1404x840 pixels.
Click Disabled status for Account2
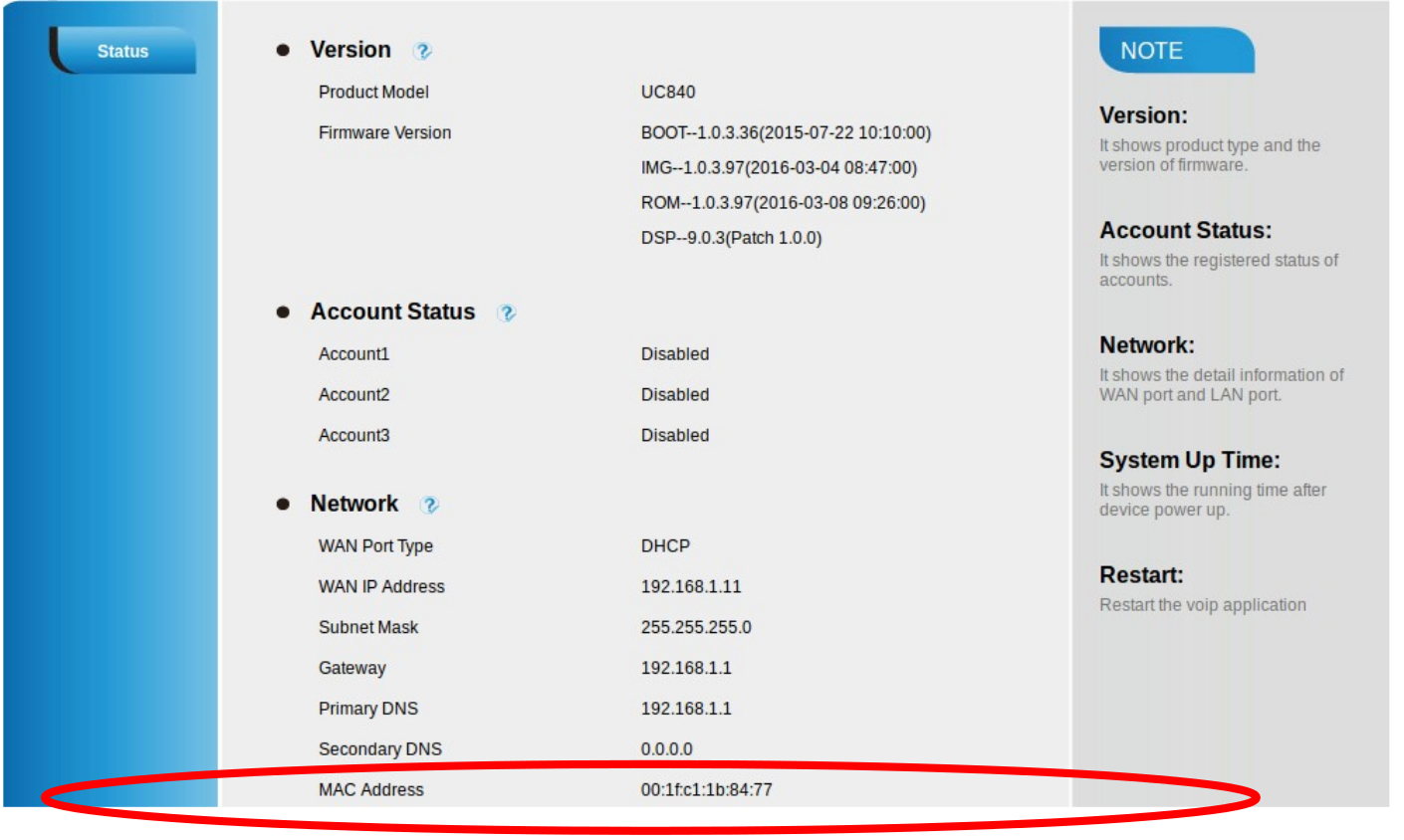click(675, 394)
